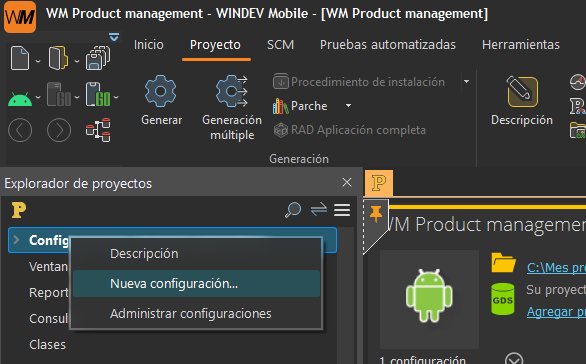
Task: Expand the Config tree node chevron
Action: click(x=16, y=240)
